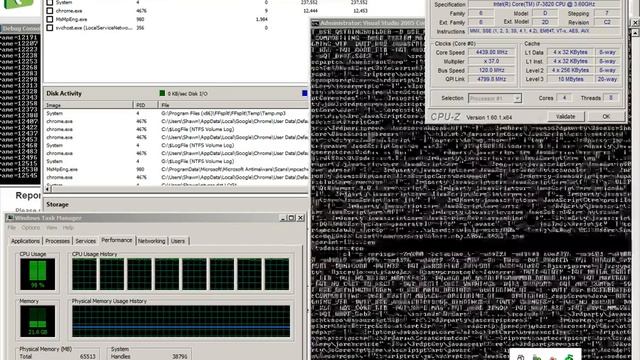
Task: Select the MsMpEng.exe row in Disk Activity
Action: click(x=176, y=169)
